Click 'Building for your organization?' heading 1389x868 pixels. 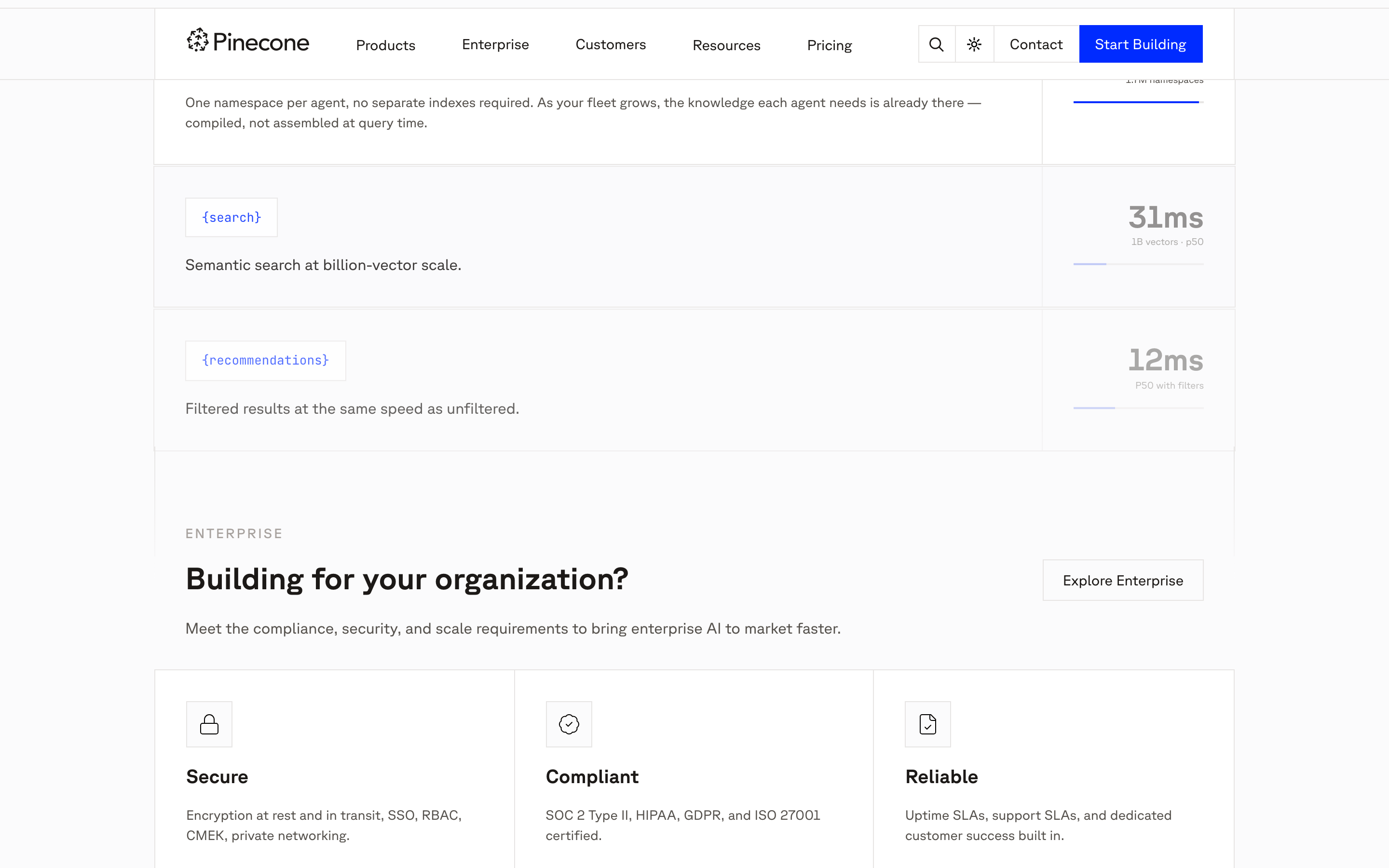point(407,579)
